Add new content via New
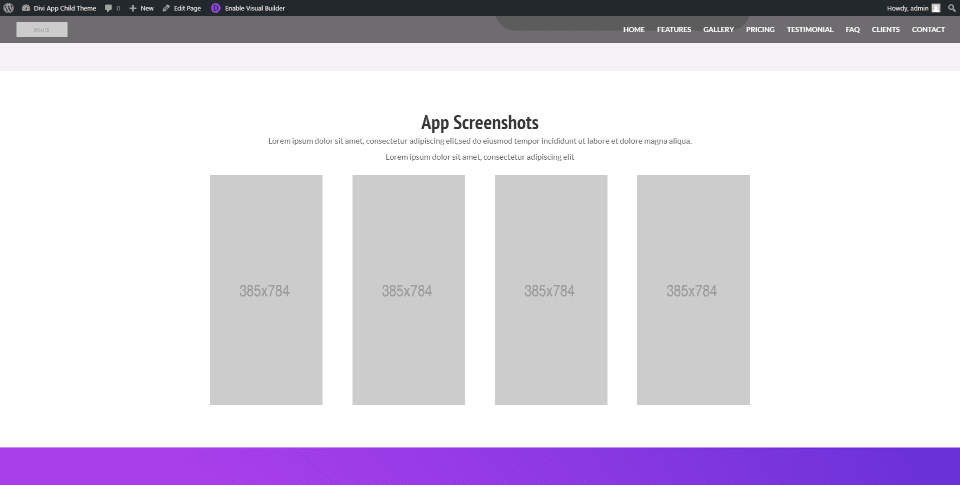 click(141, 8)
